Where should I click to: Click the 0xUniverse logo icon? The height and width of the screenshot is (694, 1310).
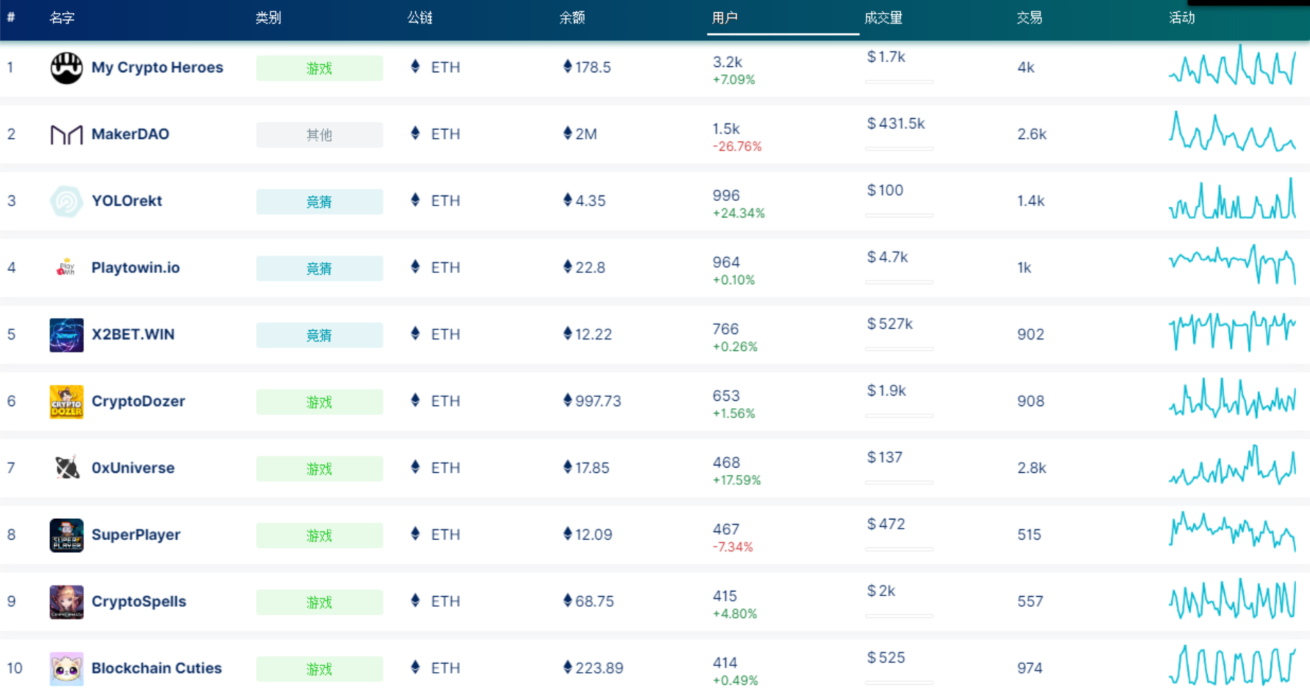click(x=67, y=468)
